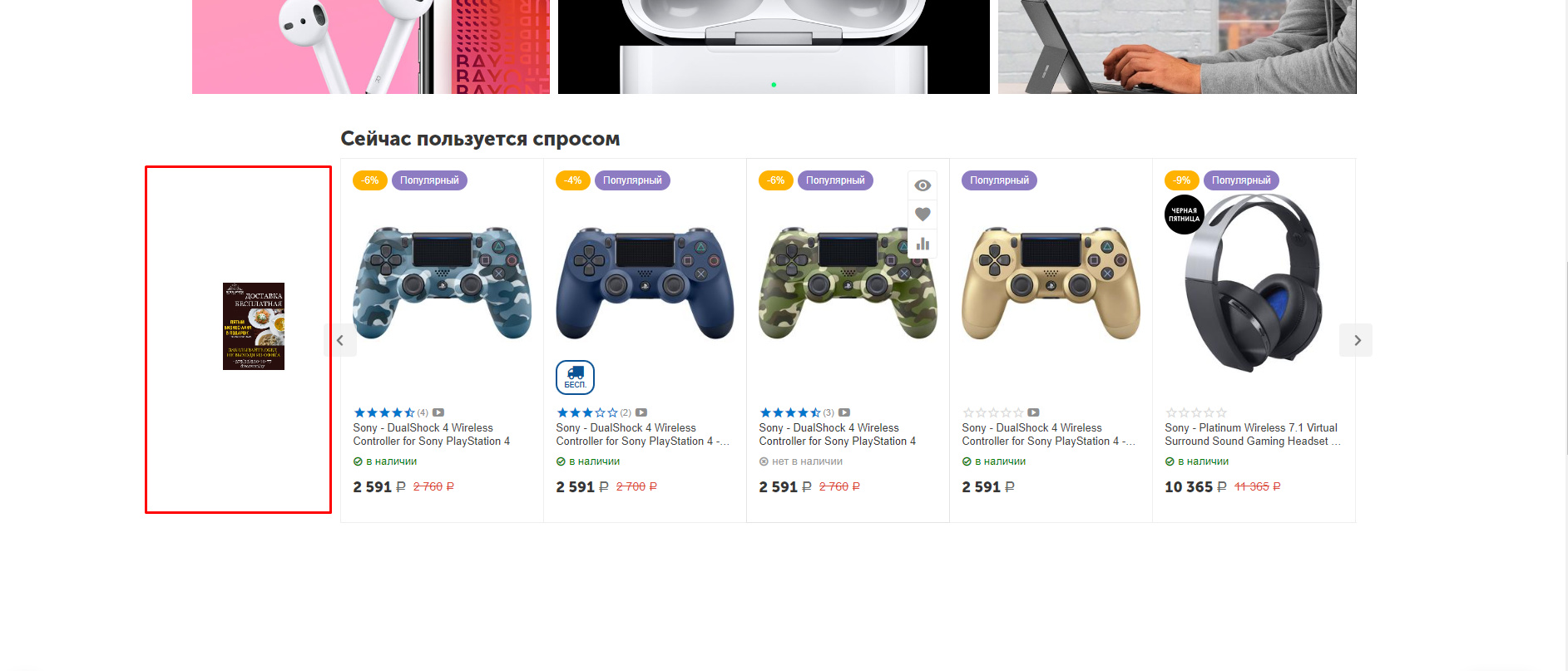
Task: Click the Популярный tag on gold controller
Action: tap(999, 180)
